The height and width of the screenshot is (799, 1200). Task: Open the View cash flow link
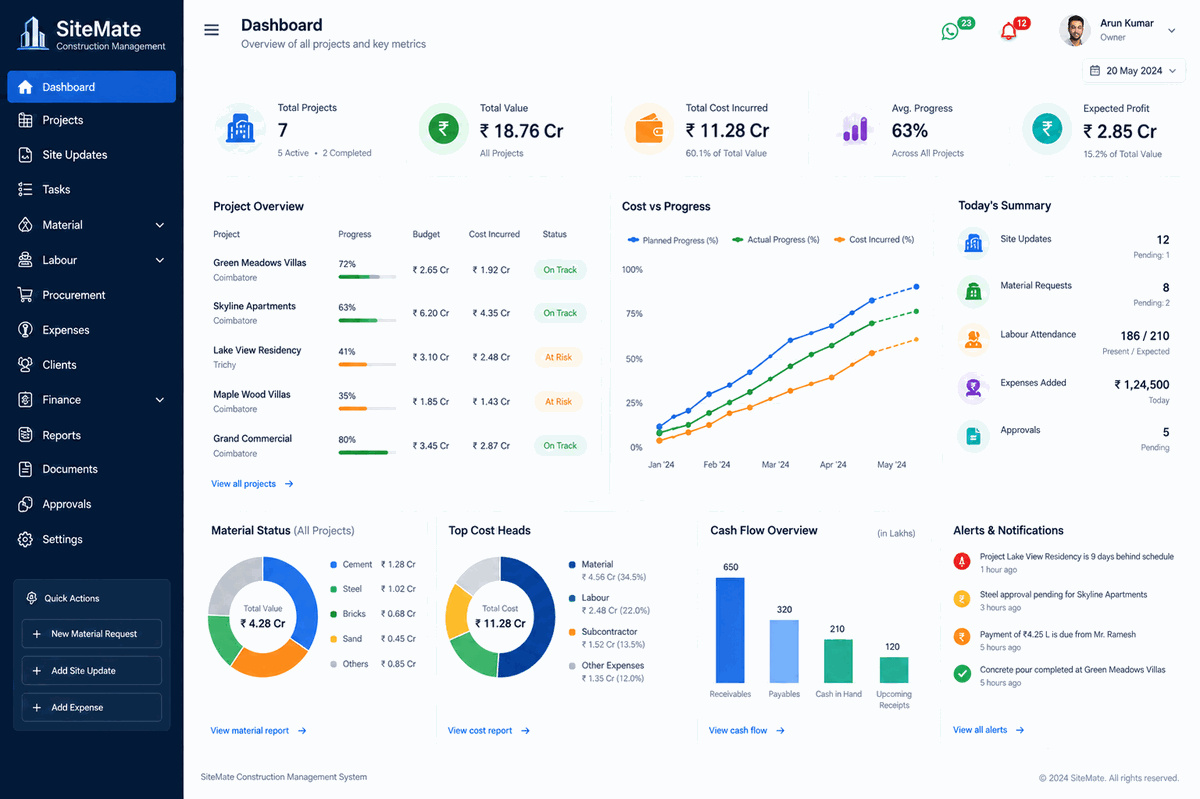click(x=747, y=731)
